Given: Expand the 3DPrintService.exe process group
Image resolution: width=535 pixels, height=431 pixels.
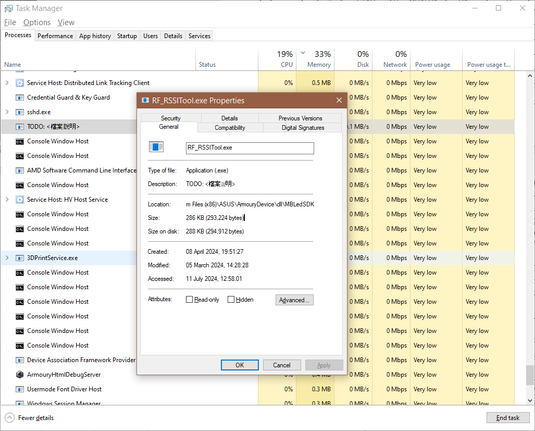Looking at the screenshot, I should click(x=7, y=258).
